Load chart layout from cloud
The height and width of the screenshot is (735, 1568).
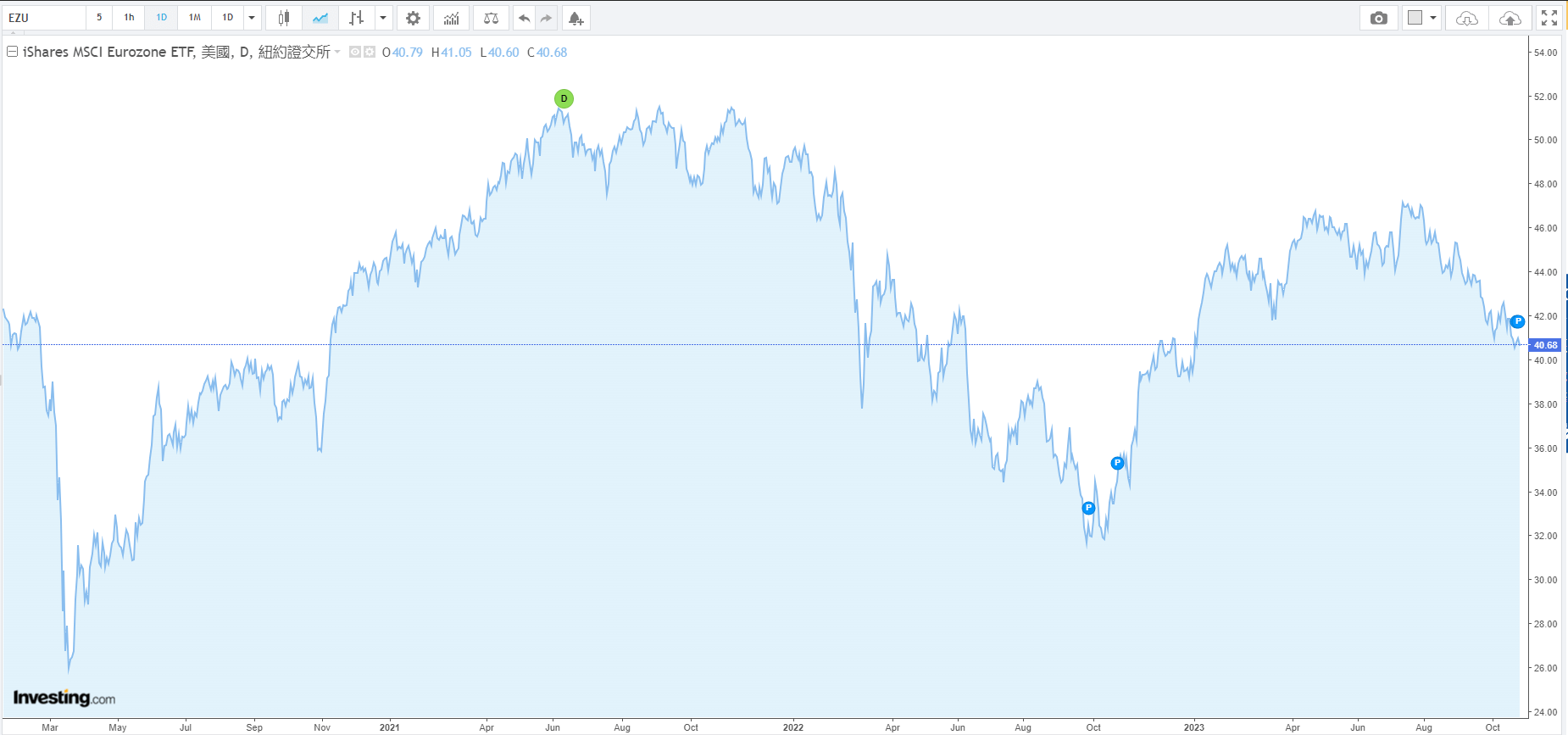tap(1467, 18)
